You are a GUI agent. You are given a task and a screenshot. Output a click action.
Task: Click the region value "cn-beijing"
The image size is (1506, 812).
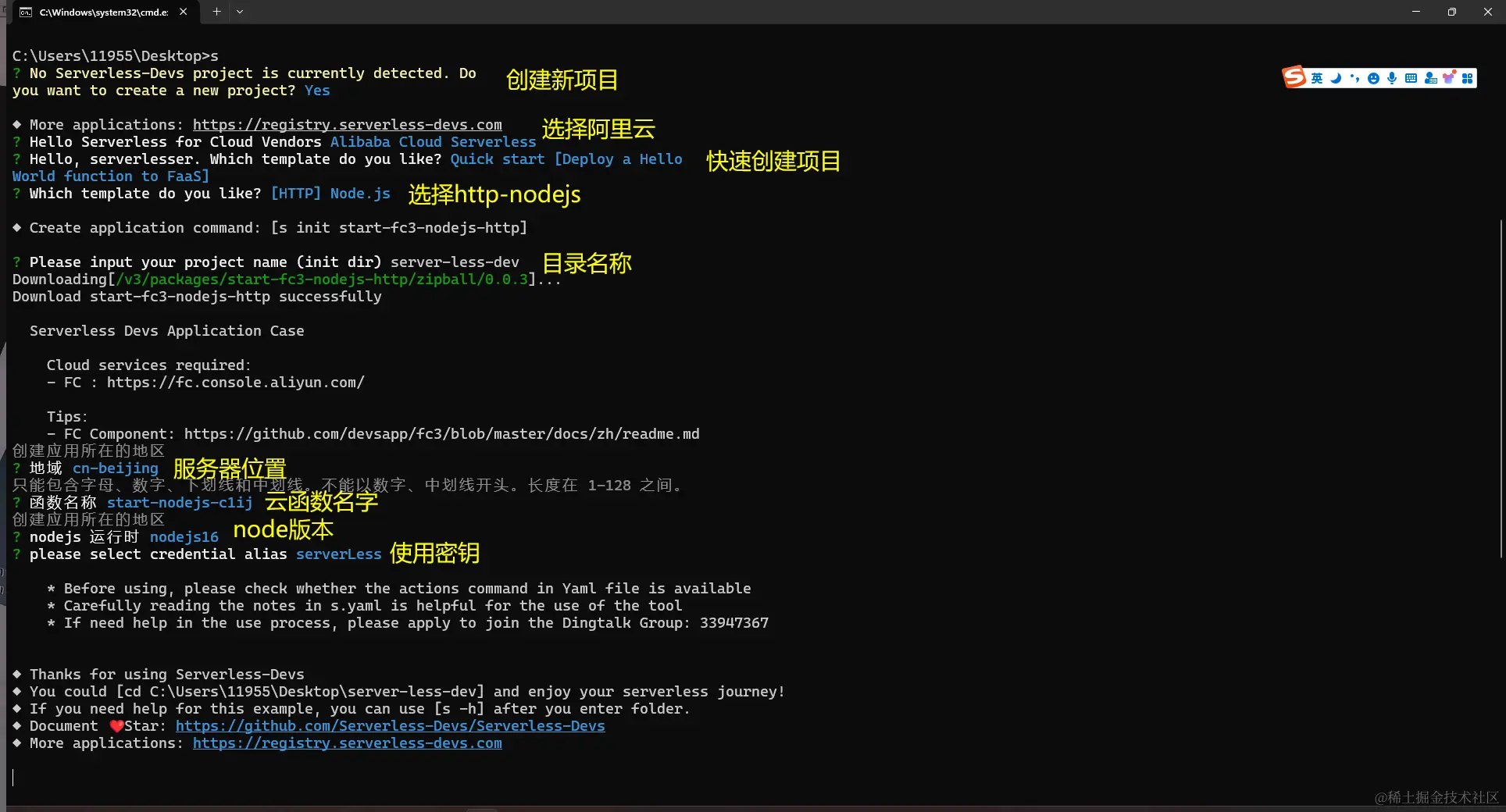point(116,468)
